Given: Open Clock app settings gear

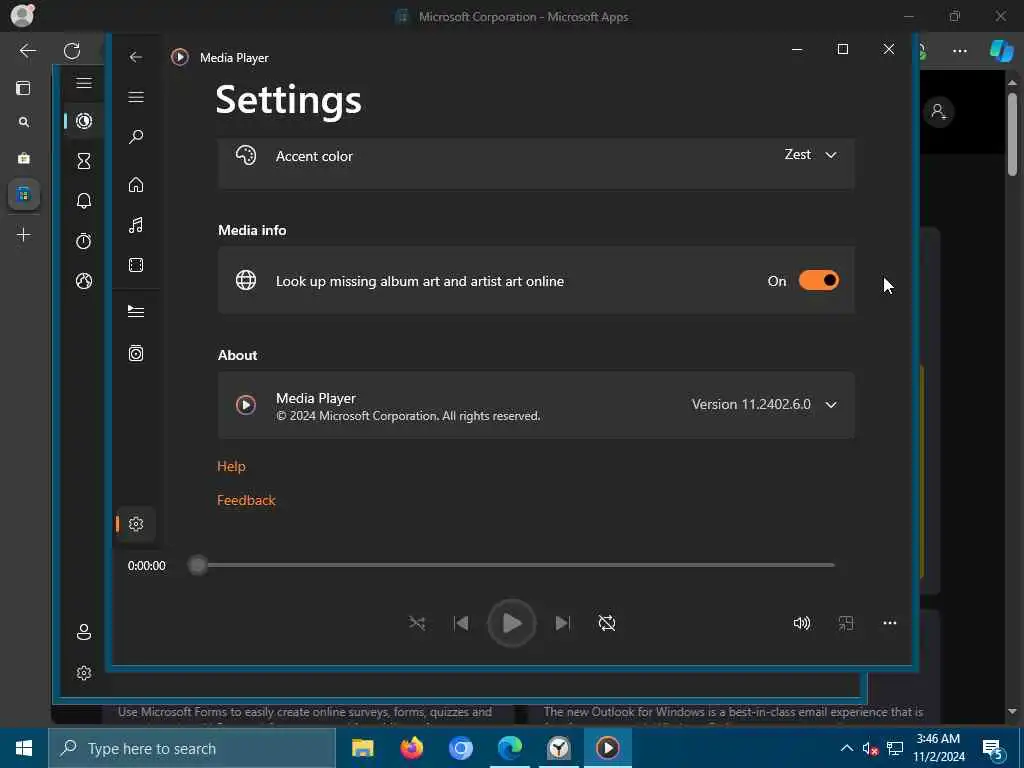Looking at the screenshot, I should tap(84, 673).
